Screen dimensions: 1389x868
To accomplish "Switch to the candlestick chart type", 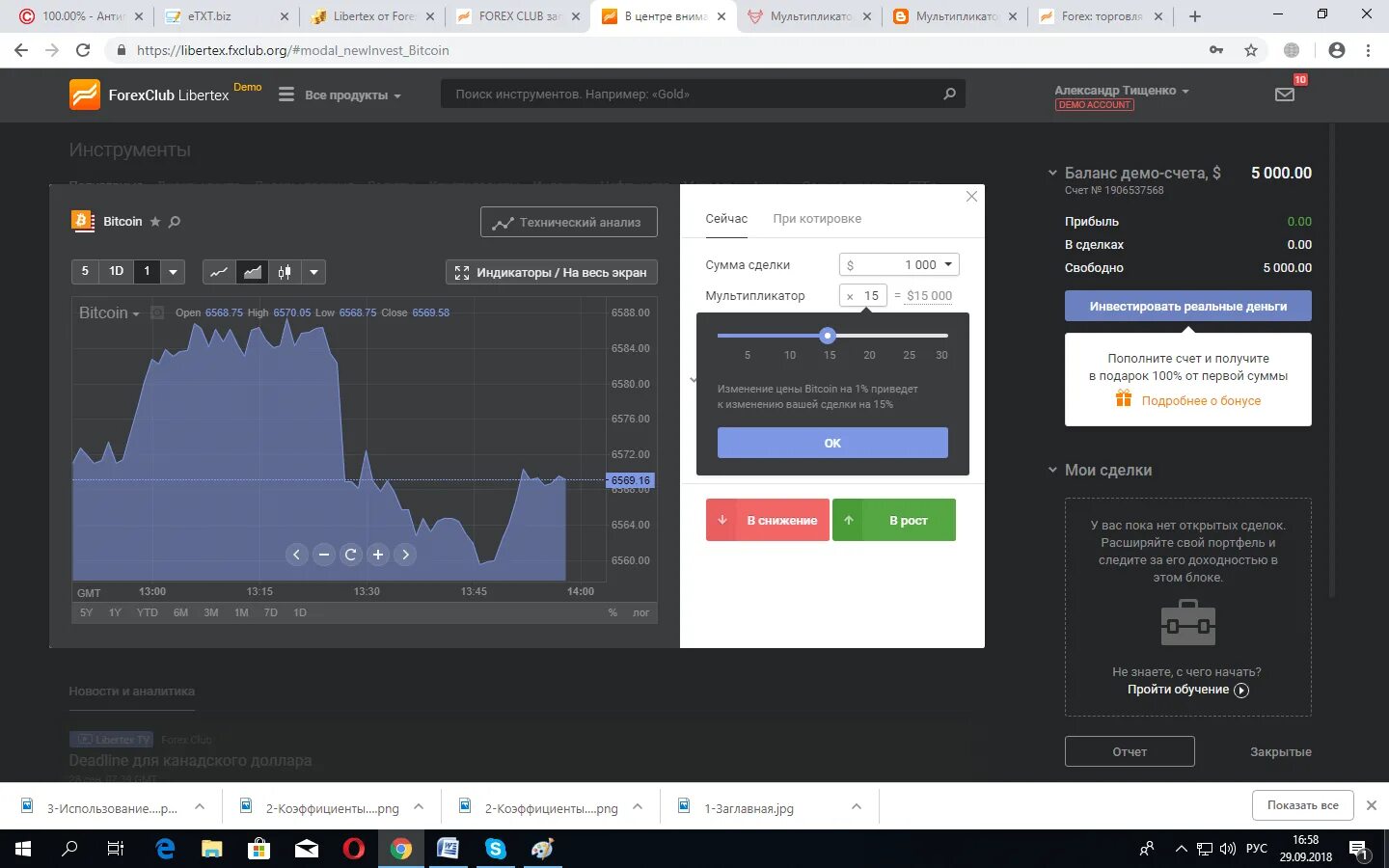I will pos(285,272).
